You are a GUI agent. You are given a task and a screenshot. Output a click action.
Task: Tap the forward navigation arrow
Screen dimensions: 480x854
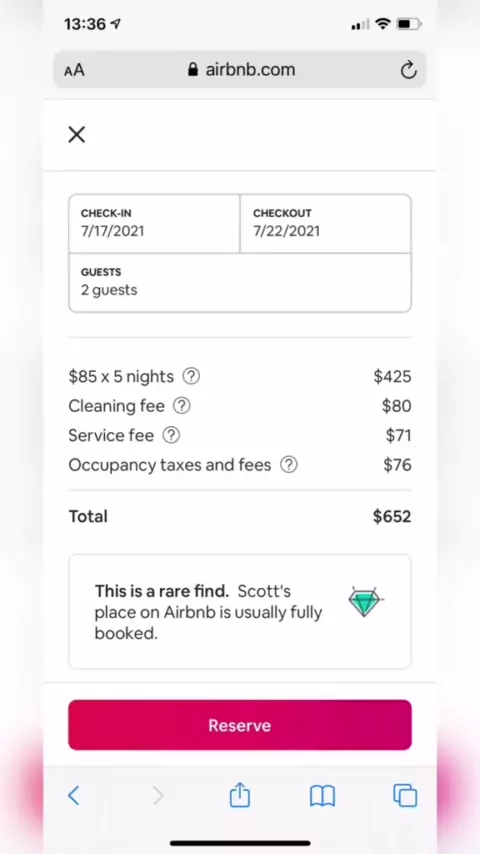(157, 795)
